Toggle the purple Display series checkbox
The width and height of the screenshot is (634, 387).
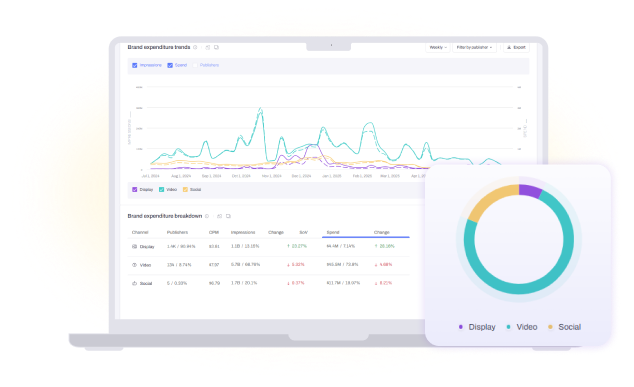click(x=135, y=189)
